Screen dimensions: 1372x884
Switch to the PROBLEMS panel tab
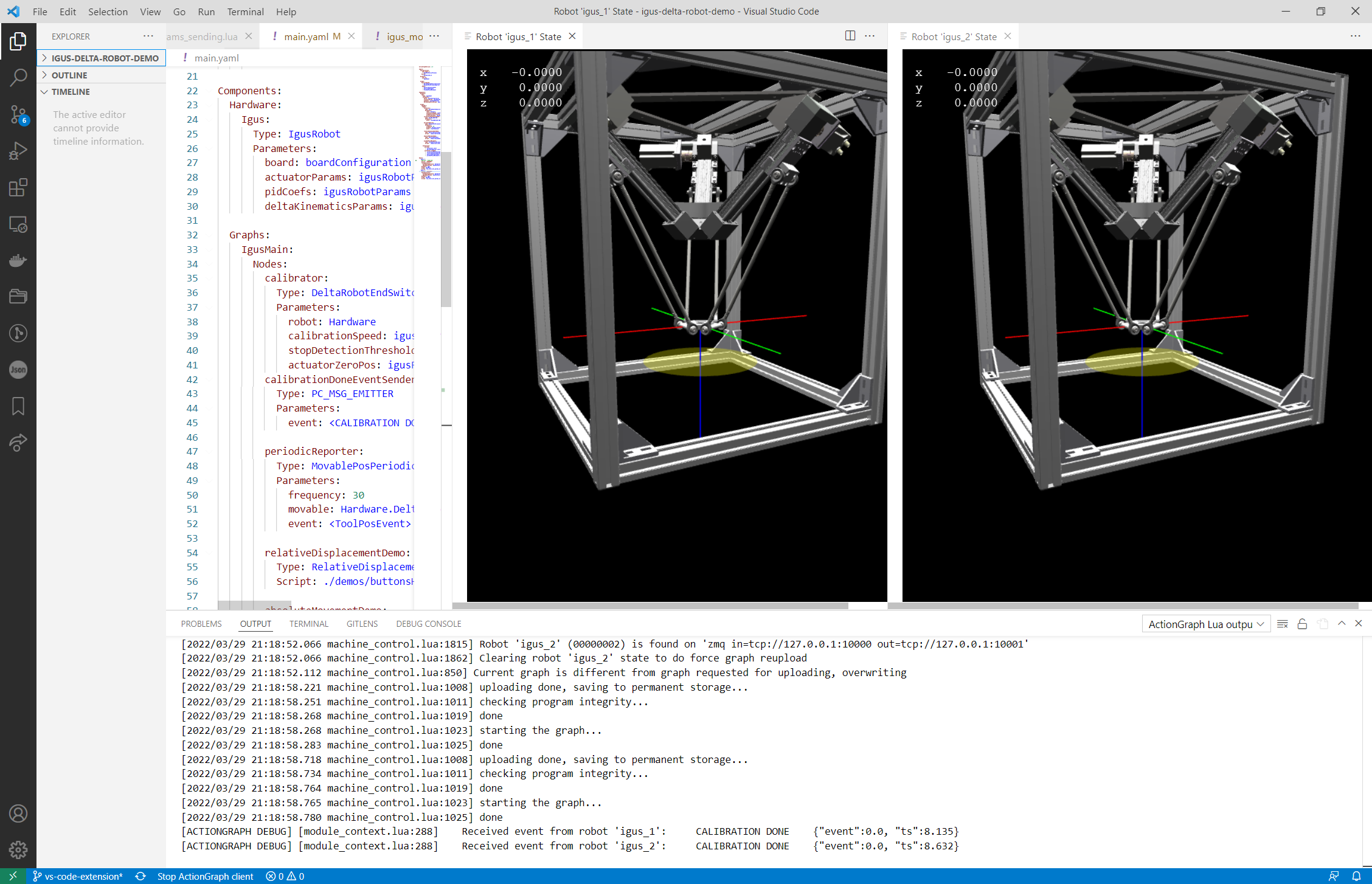201,624
